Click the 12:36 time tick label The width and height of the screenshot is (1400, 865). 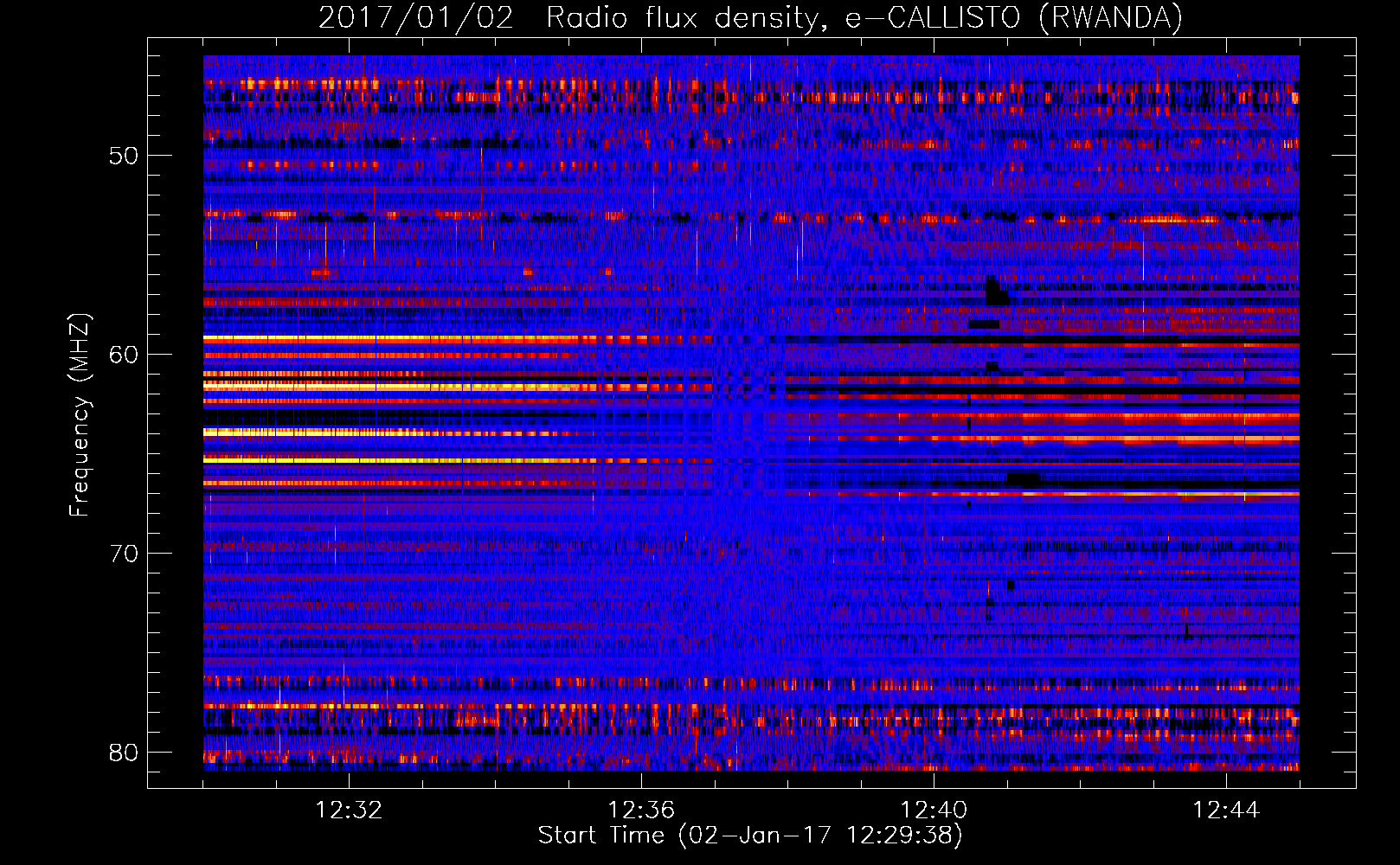point(641,811)
